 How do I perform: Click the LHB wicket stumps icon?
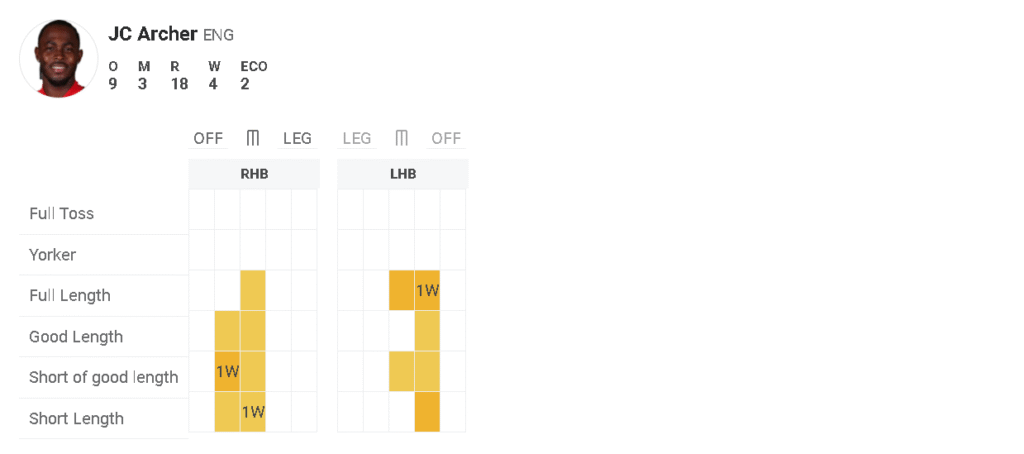coord(402,138)
